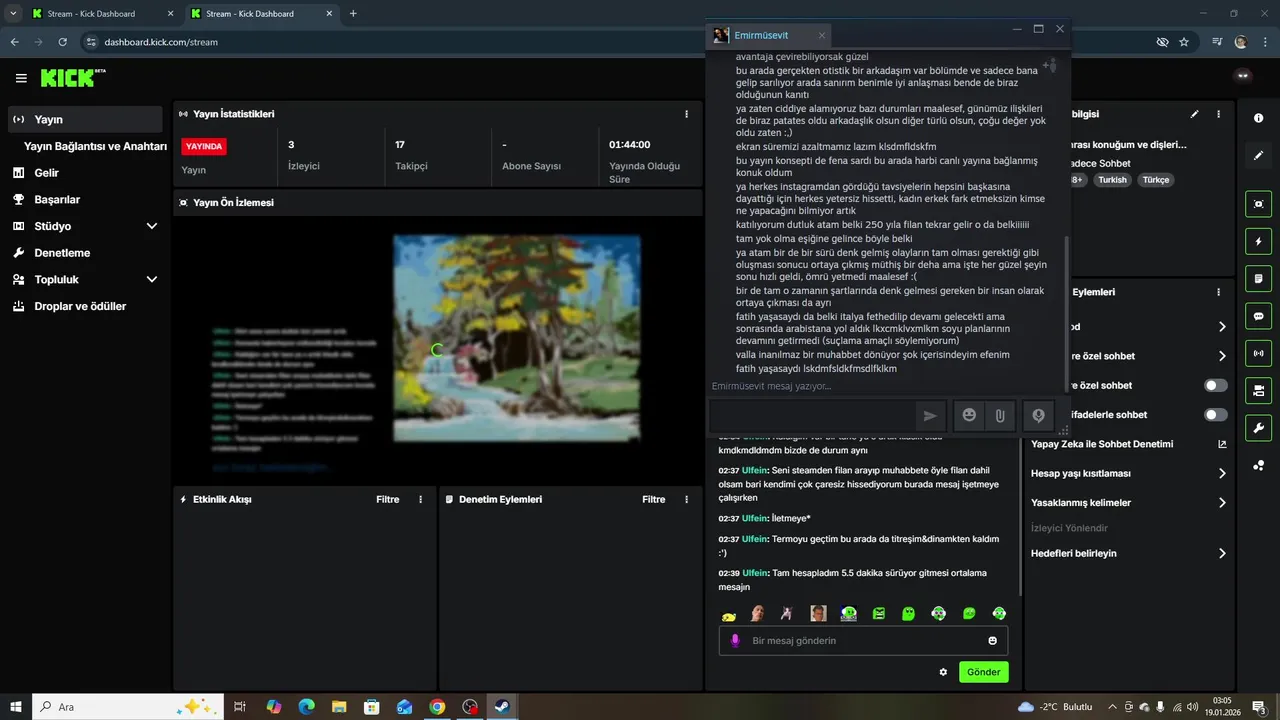Expand the Topluluk sidebar section
The image size is (1280, 720).
152,280
